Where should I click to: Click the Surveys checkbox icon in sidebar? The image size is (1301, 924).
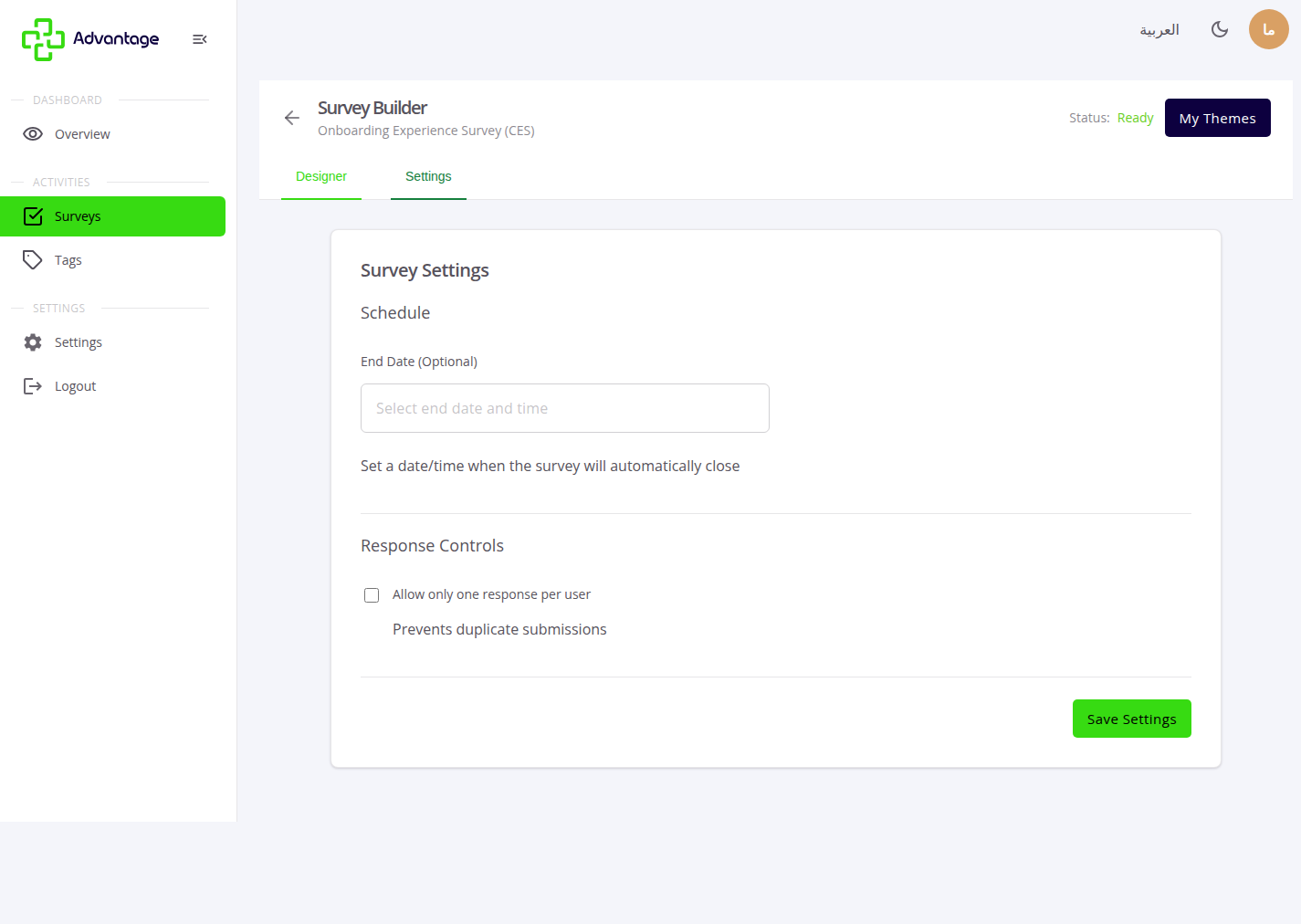tap(33, 216)
